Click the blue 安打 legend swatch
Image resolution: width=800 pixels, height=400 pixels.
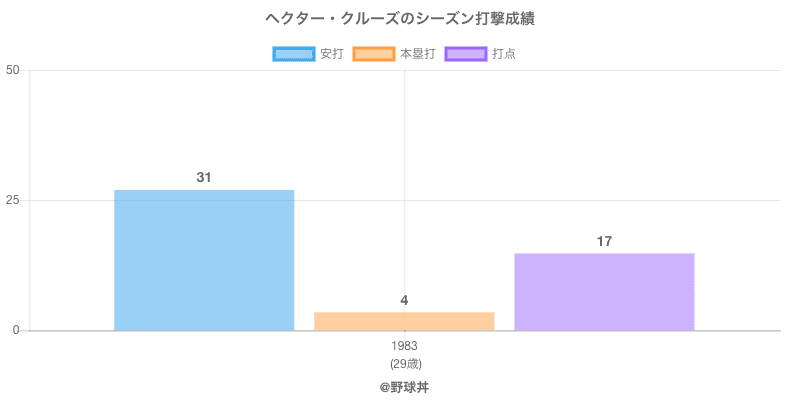tap(294, 54)
